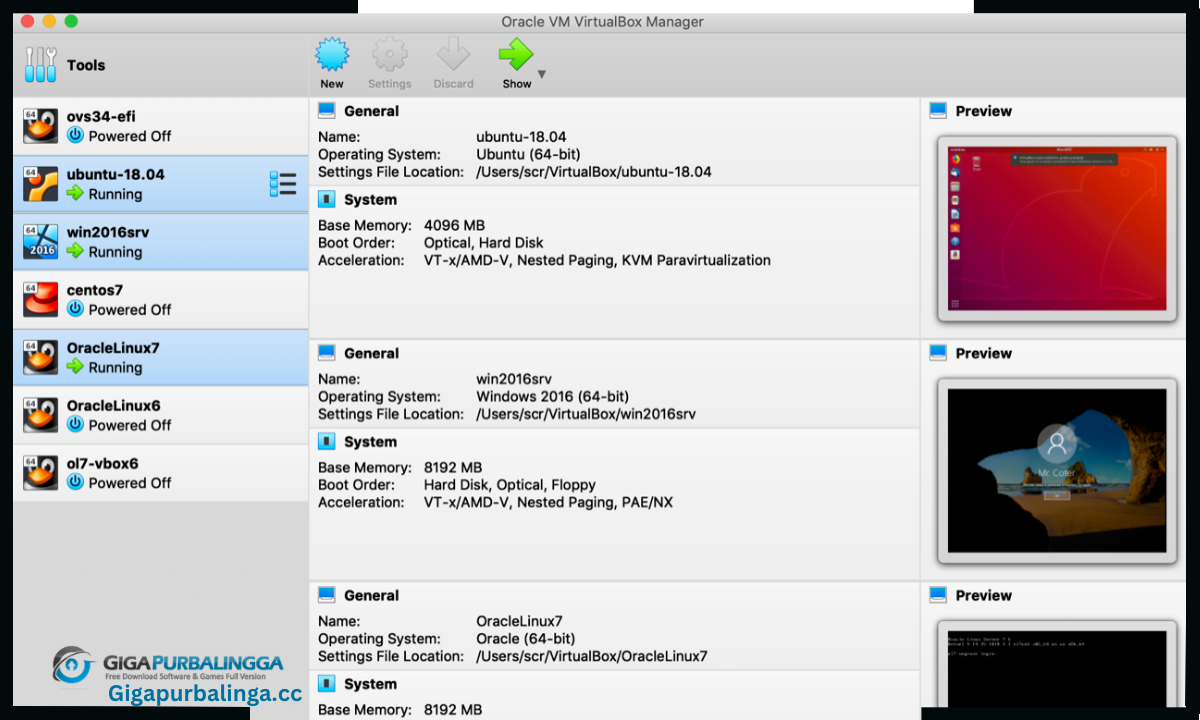Click the Powered Off icon of centos7
The height and width of the screenshot is (720, 1200).
(x=75, y=309)
